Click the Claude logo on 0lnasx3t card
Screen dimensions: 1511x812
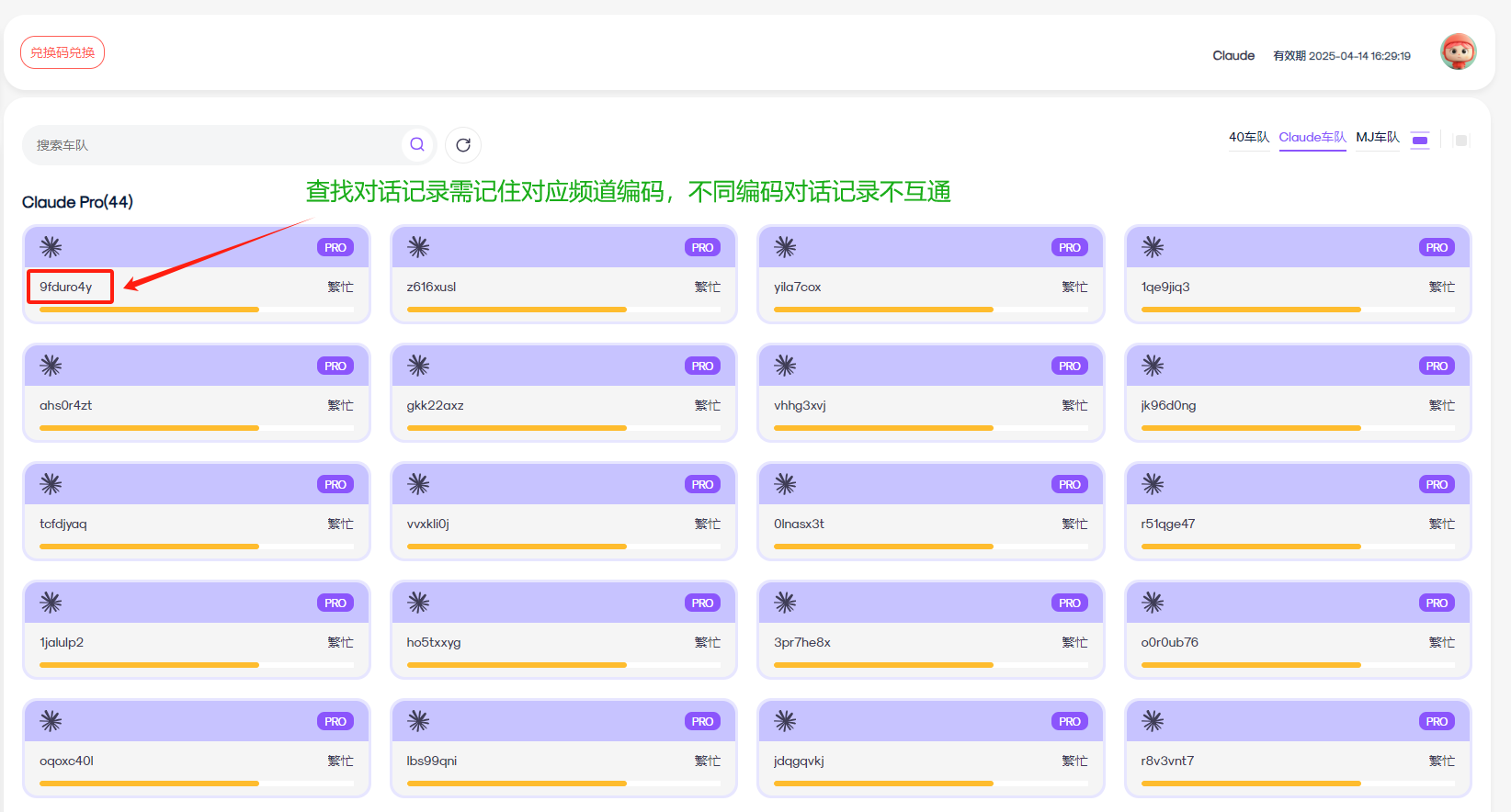pyautogui.click(x=785, y=484)
